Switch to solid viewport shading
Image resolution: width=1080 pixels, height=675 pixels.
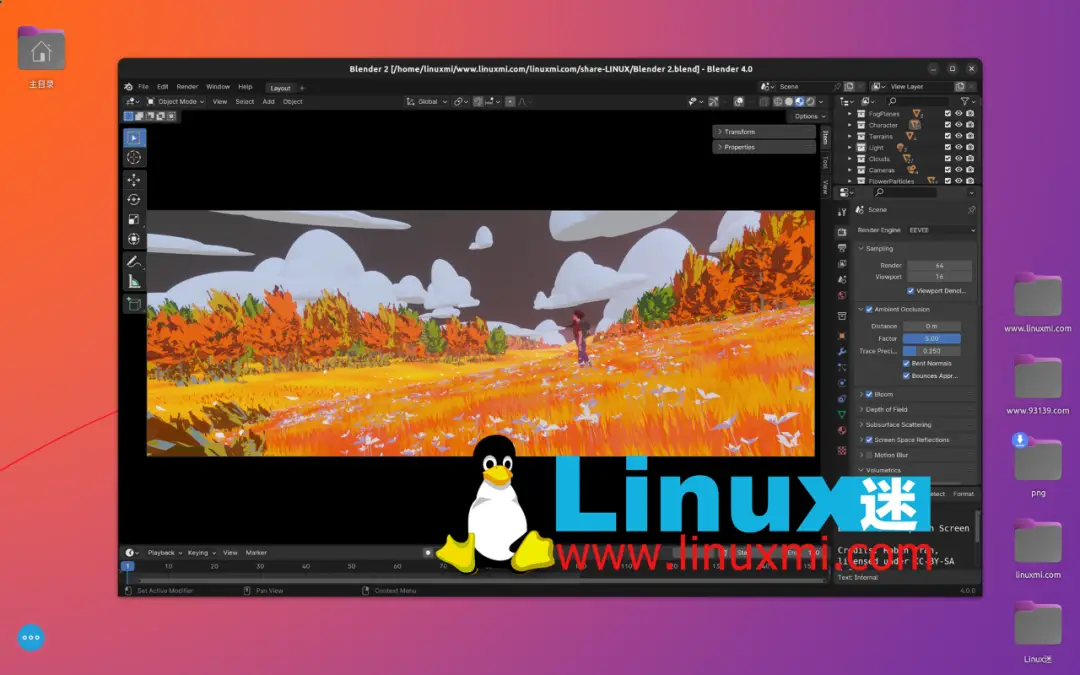tap(789, 101)
